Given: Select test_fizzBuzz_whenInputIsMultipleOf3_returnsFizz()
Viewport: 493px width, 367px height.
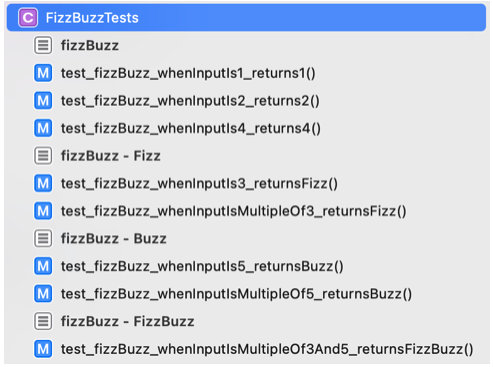Looking at the screenshot, I should [234, 211].
